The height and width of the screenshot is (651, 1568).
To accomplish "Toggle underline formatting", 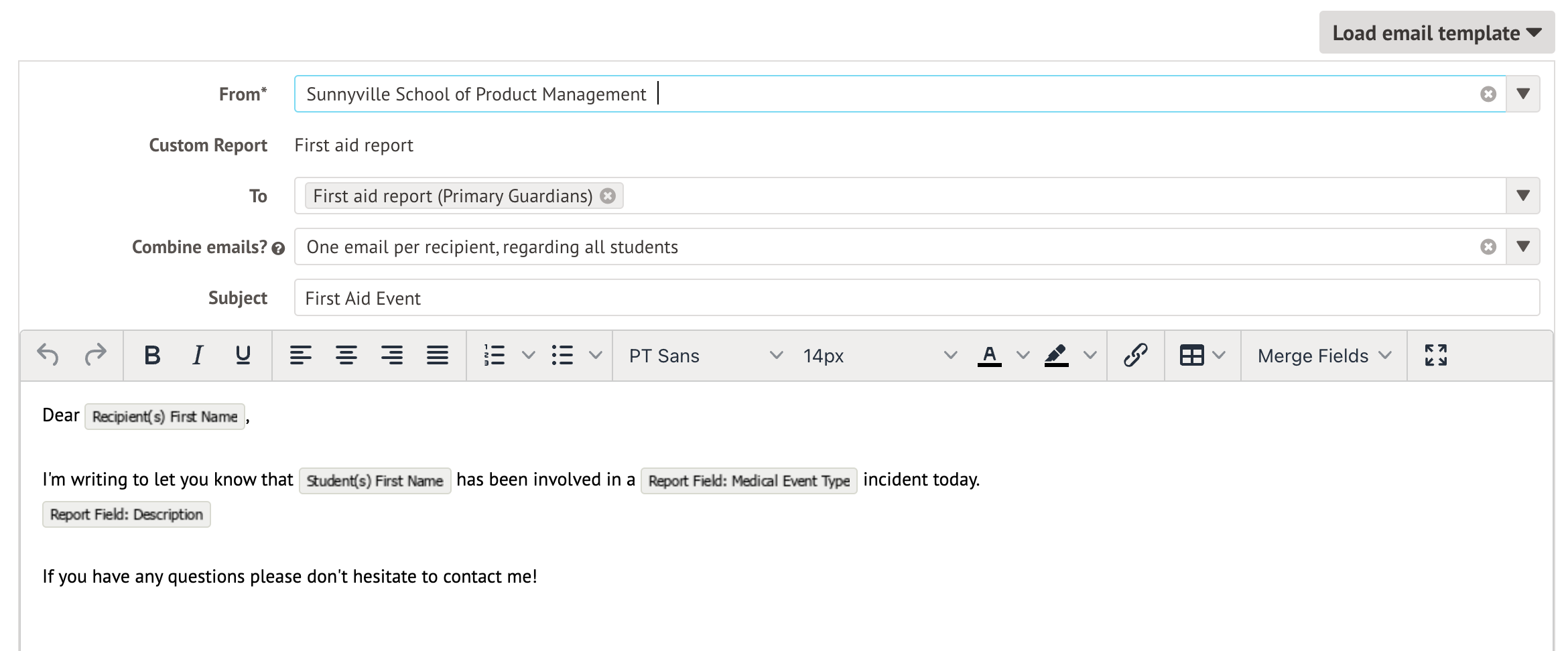I will pos(243,355).
